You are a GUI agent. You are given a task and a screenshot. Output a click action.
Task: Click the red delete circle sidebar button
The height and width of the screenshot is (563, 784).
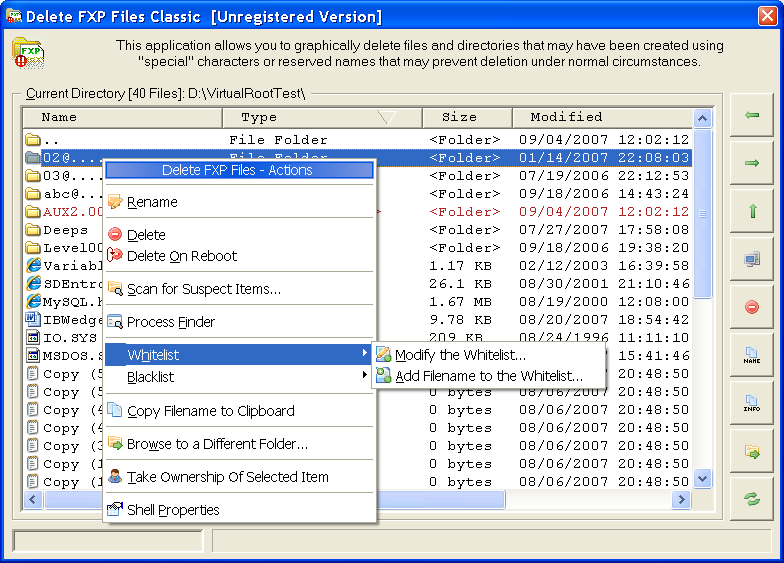point(752,307)
